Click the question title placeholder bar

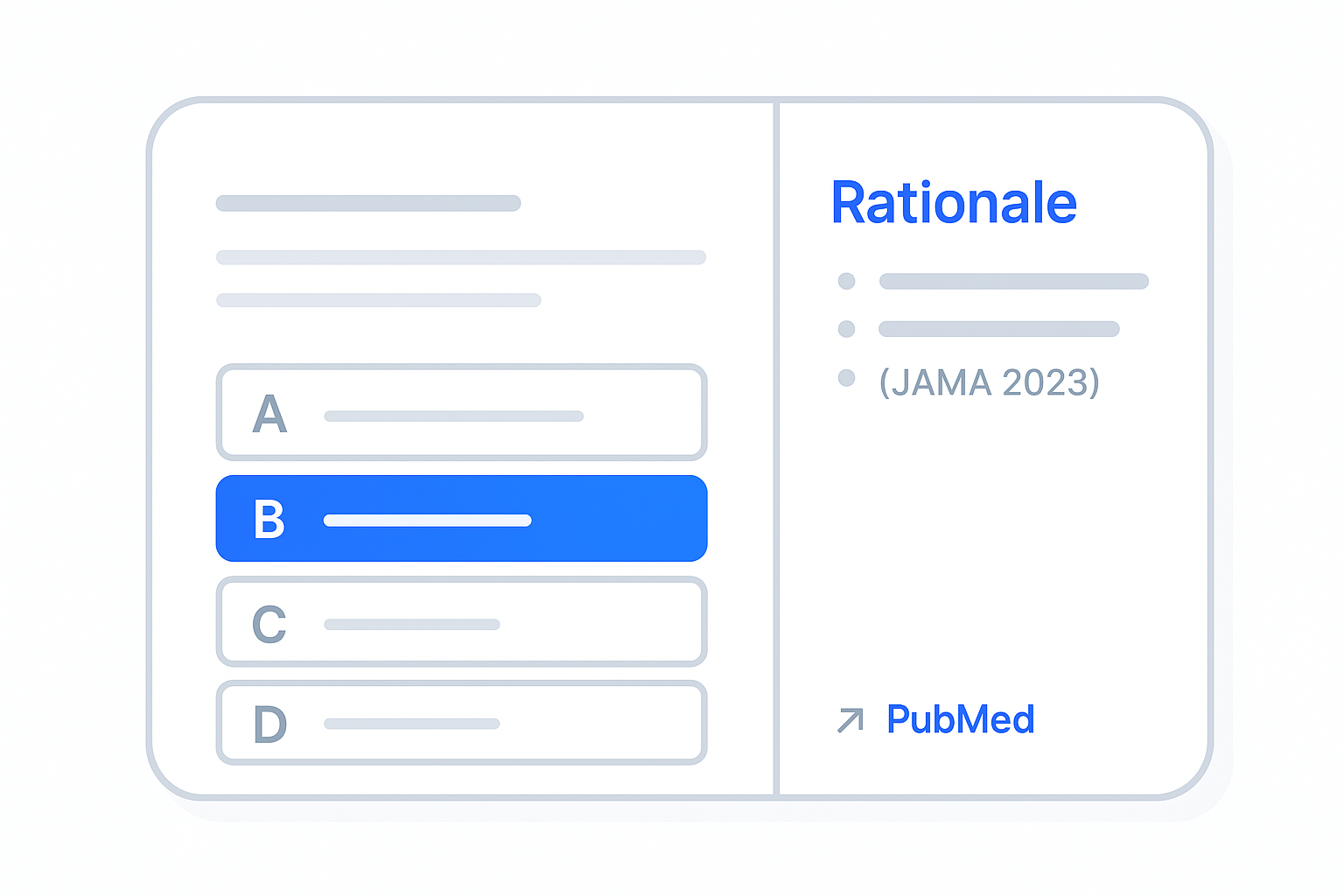pyautogui.click(x=368, y=203)
